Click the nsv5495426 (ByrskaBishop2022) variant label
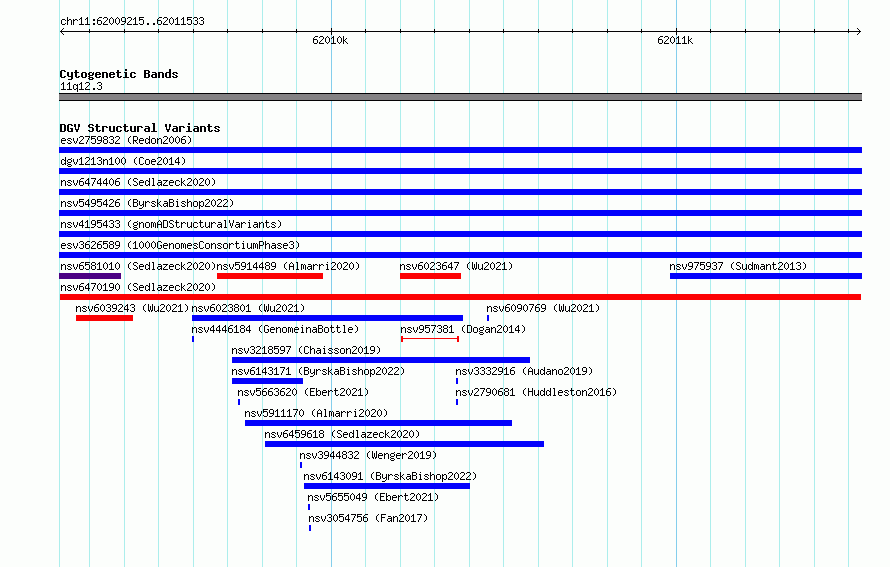Screen dimensions: 890x567 [x=147, y=203]
